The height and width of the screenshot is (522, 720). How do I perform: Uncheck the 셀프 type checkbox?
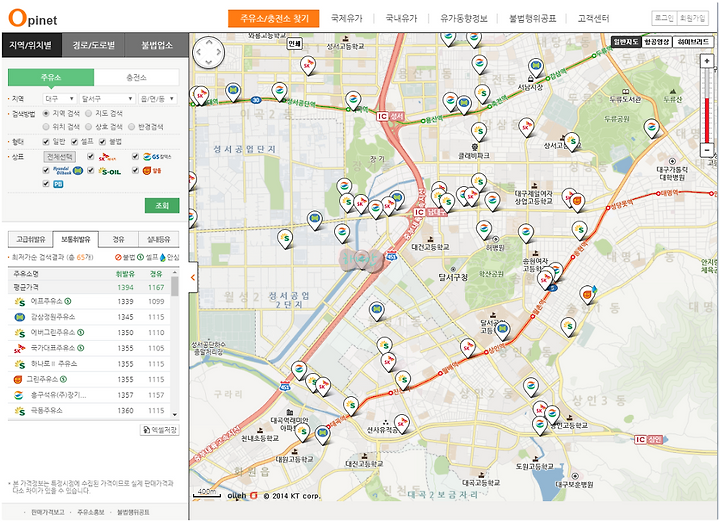tap(74, 141)
